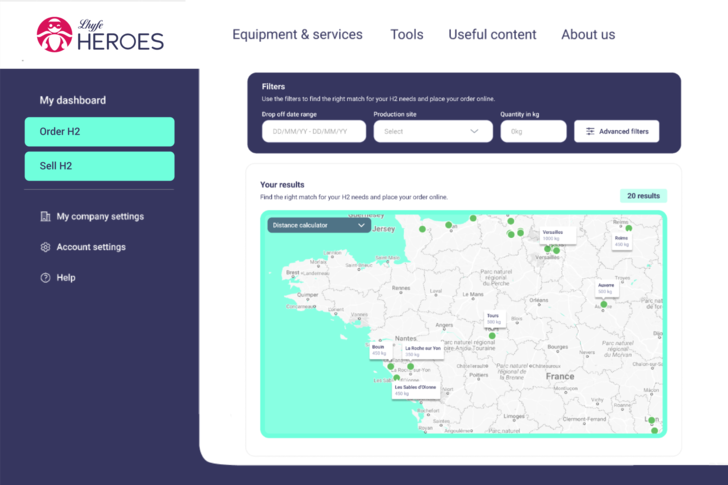Click the Help question mark icon
The width and height of the screenshot is (728, 485).
(x=45, y=278)
